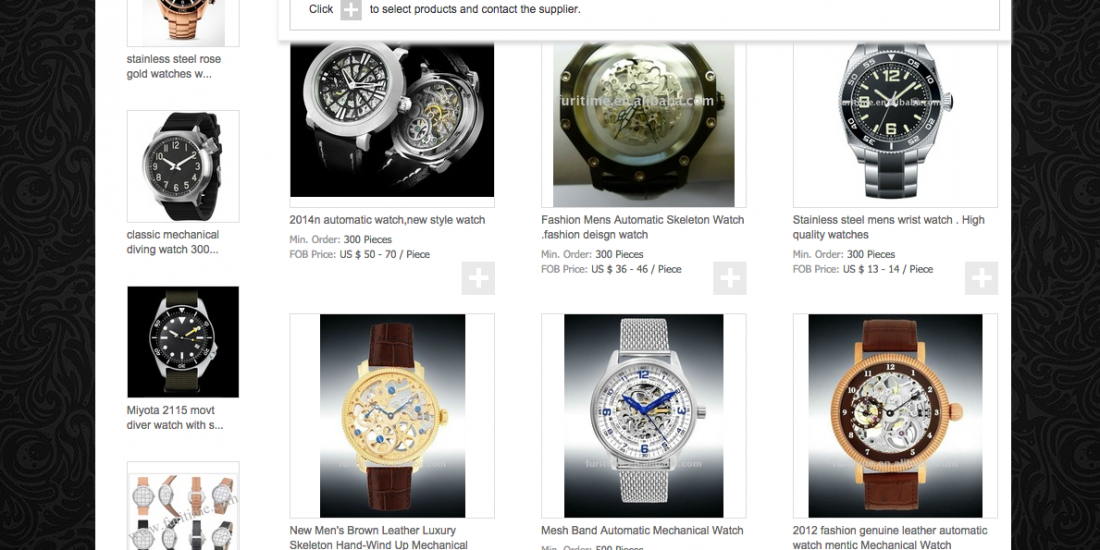View the classic mechanical diving watch listing
1100x550 pixels.
(173, 242)
